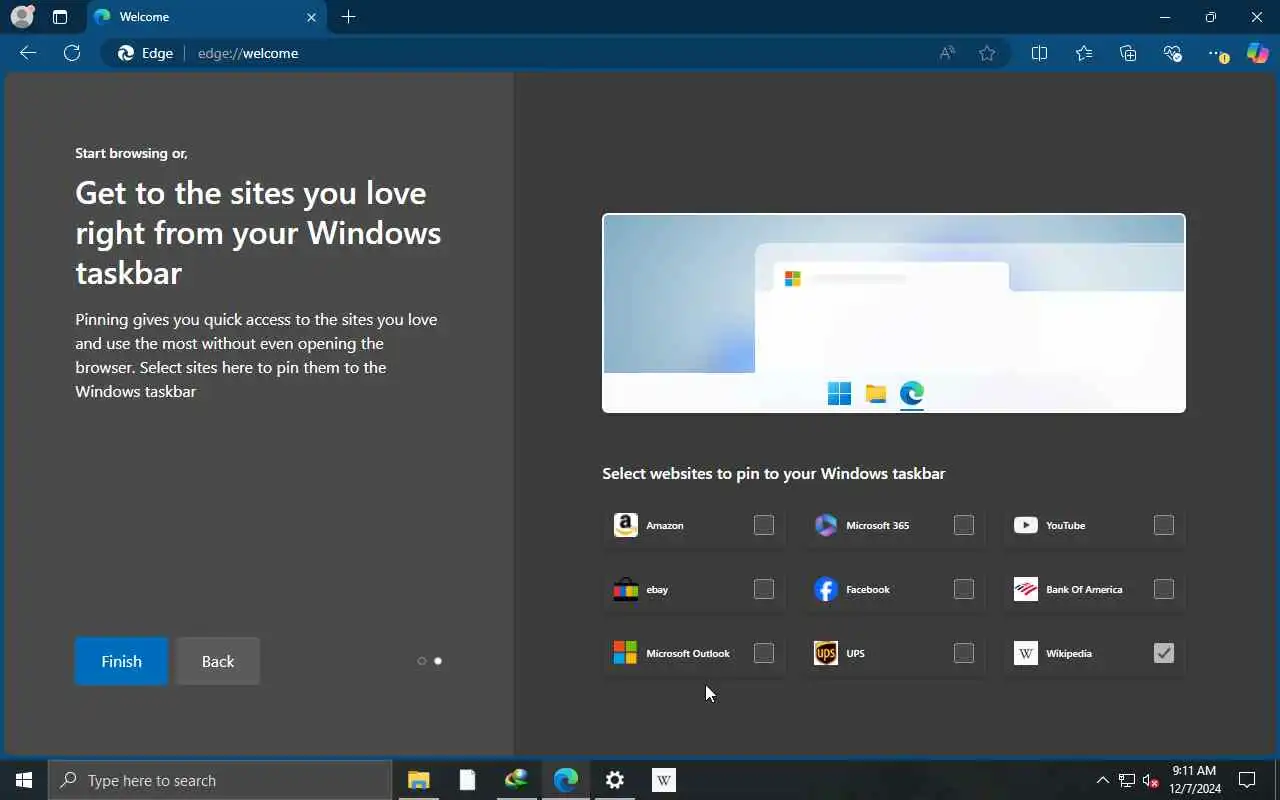Click the Bank Of America logo icon
Viewport: 1280px width, 800px height.
(x=1026, y=589)
